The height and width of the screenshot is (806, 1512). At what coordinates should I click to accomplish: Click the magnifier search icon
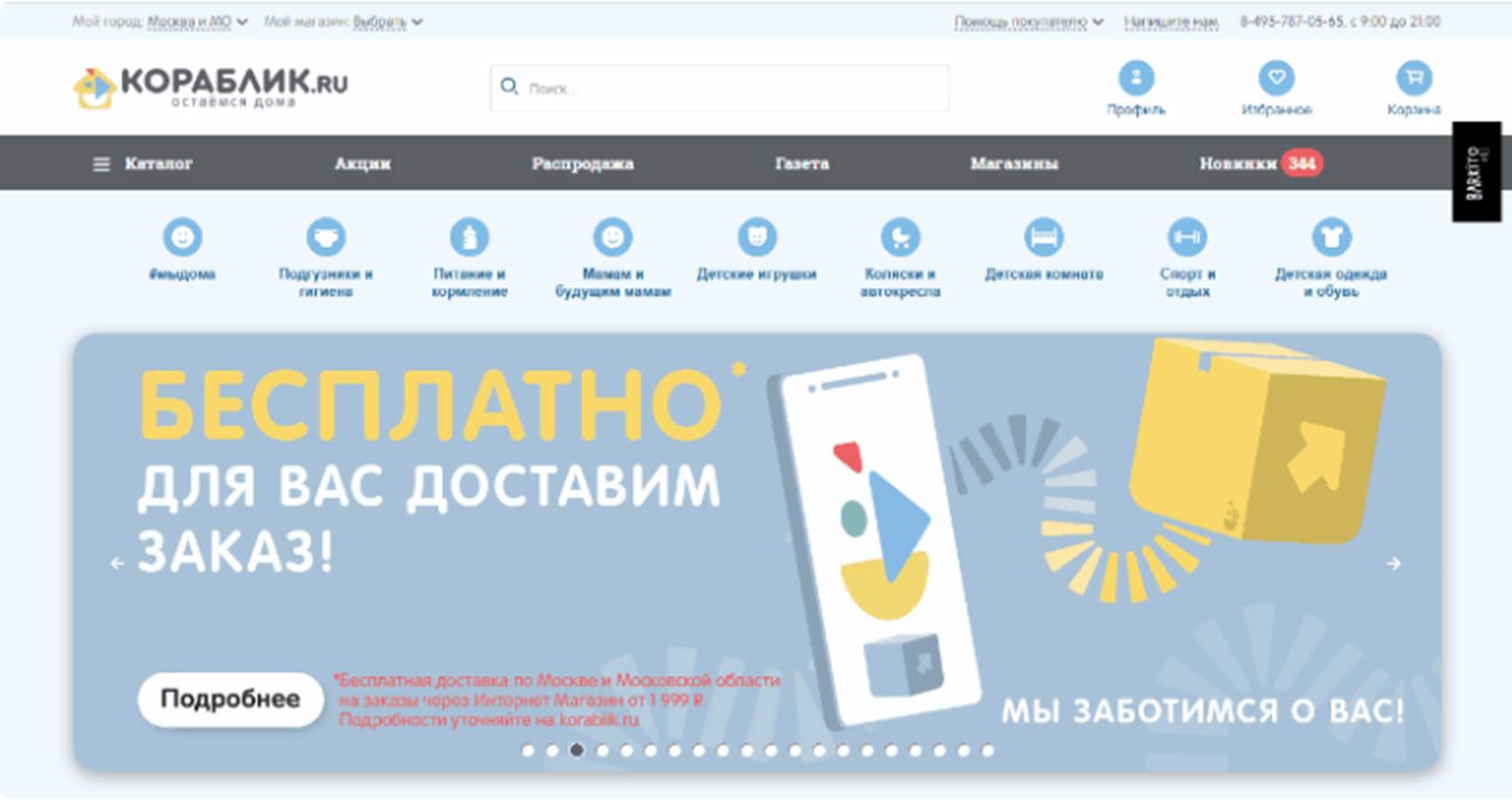coord(508,86)
